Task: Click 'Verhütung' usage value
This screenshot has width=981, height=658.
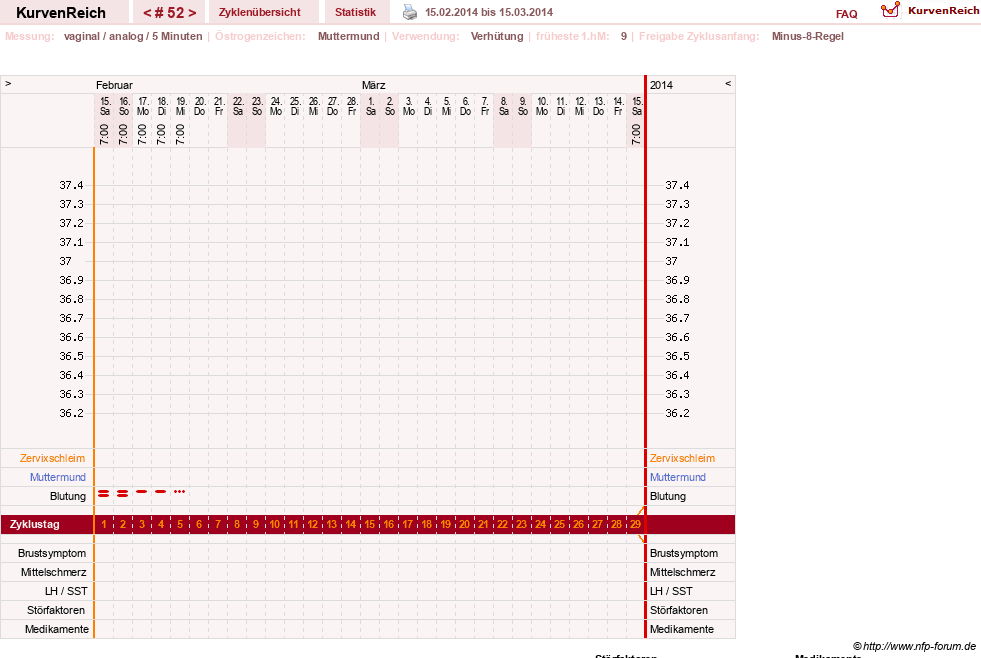Action: 497,36
